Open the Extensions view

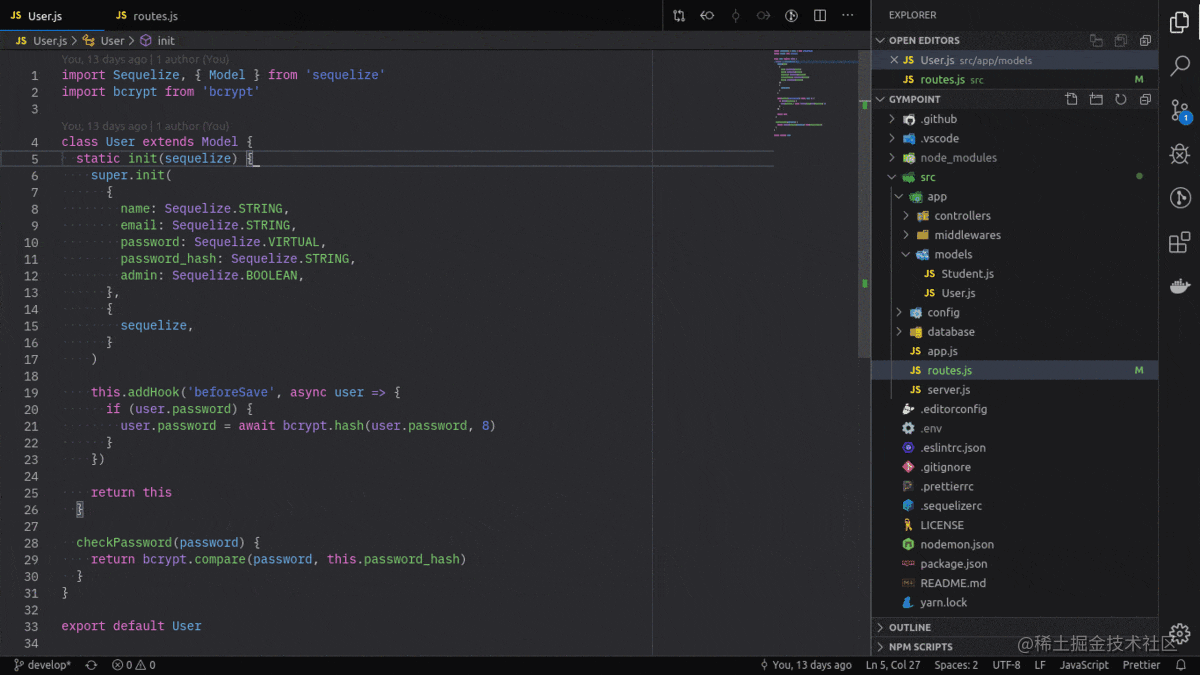point(1180,242)
